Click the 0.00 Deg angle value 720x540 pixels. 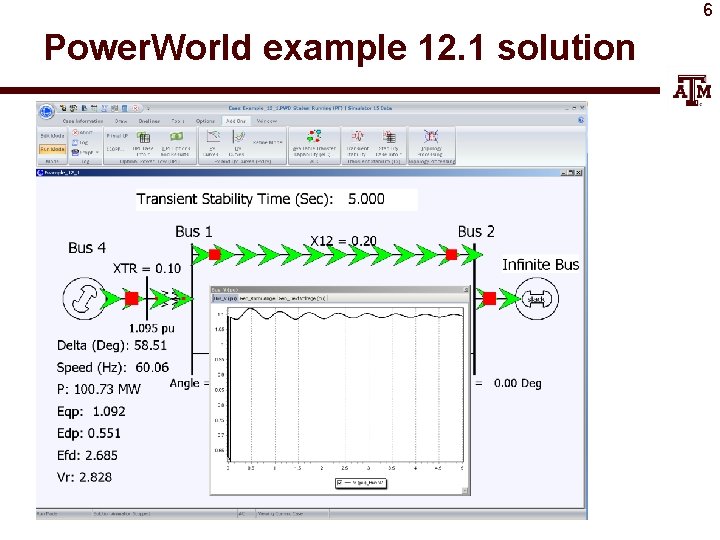(x=518, y=383)
